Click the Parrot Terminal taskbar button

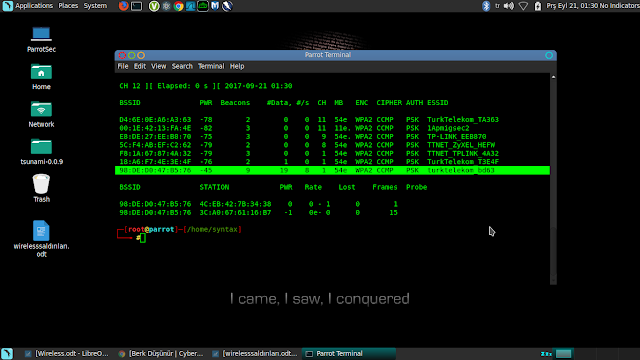click(349, 353)
